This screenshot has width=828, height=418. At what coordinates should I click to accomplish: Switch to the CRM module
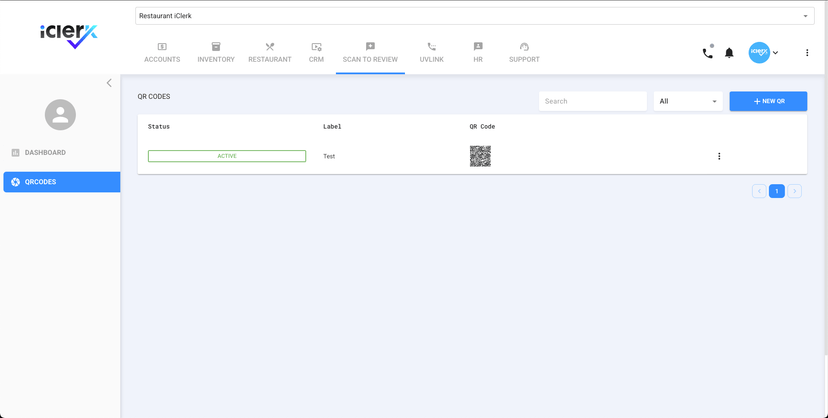pos(316,53)
